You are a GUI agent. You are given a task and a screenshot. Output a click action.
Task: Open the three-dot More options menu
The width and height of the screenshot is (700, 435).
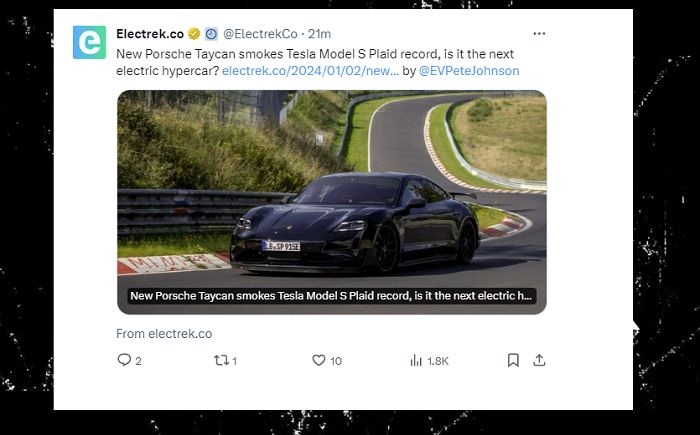click(x=539, y=33)
